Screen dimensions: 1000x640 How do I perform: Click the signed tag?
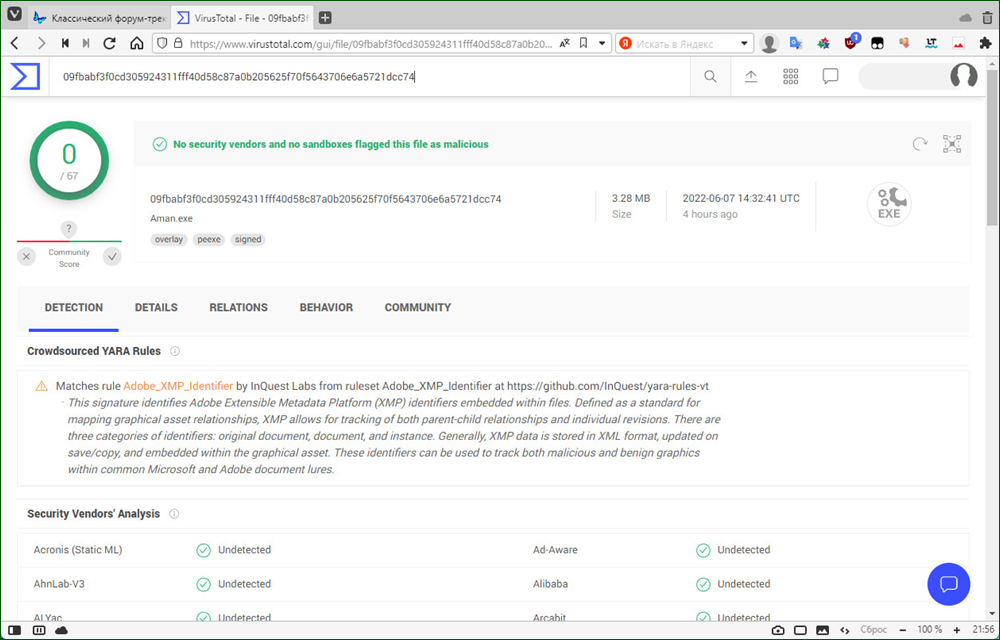(x=248, y=240)
